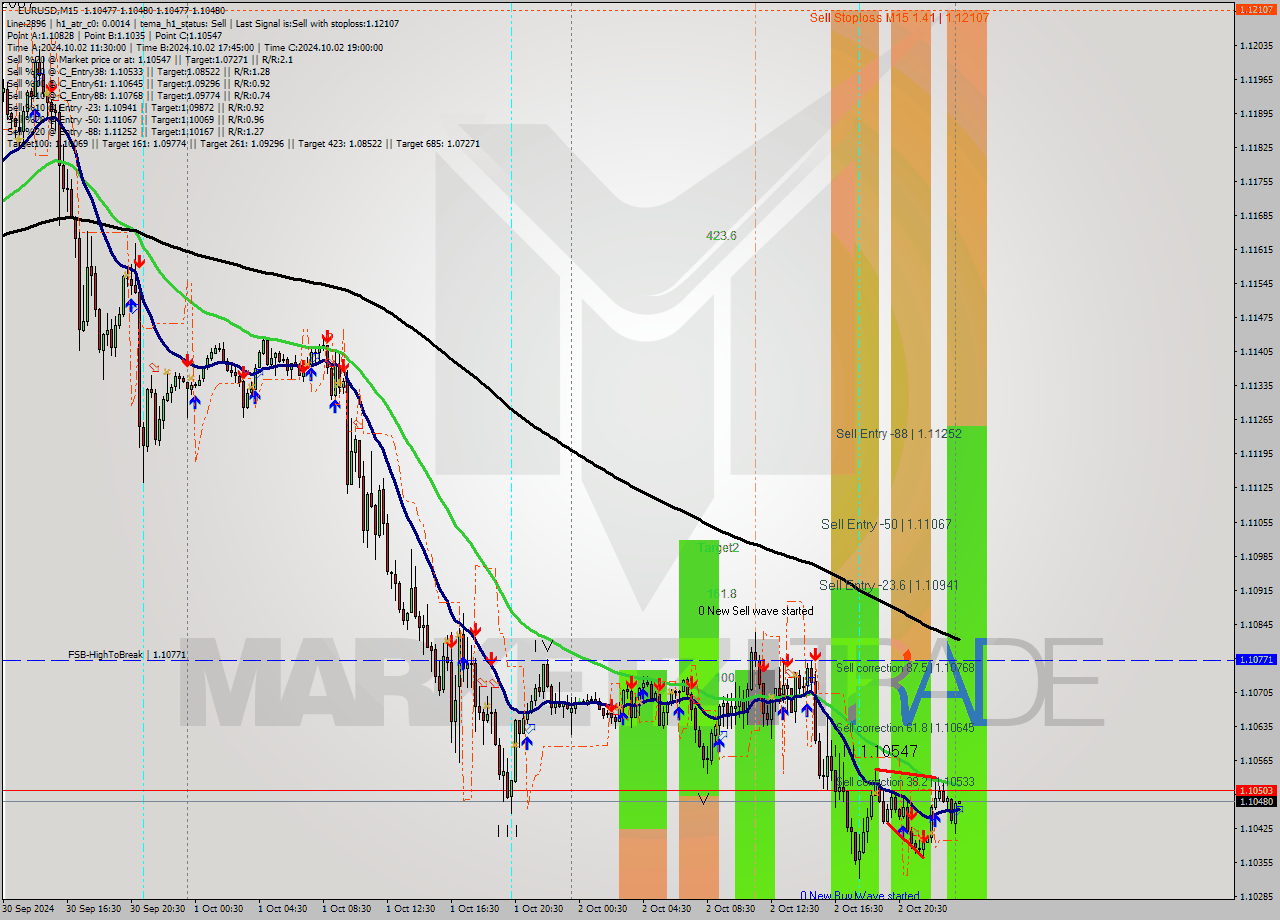Click the '2 Oct 16:30' time axis label
This screenshot has width=1280, height=920.
[858, 909]
